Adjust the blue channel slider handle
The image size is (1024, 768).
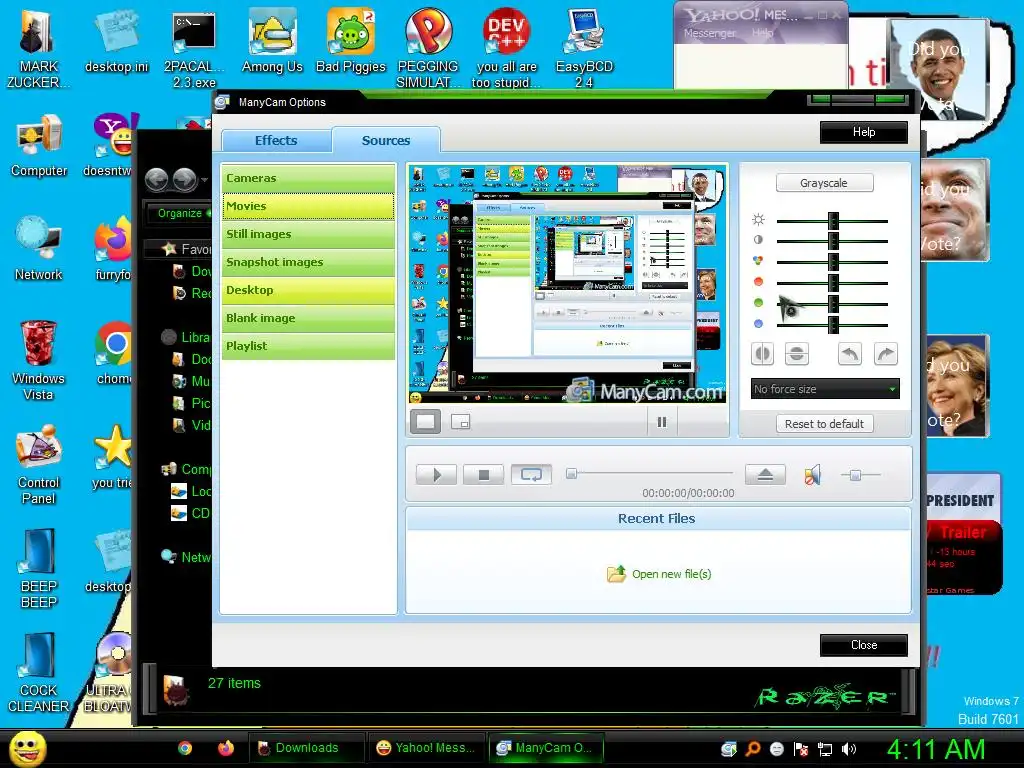(x=833, y=325)
